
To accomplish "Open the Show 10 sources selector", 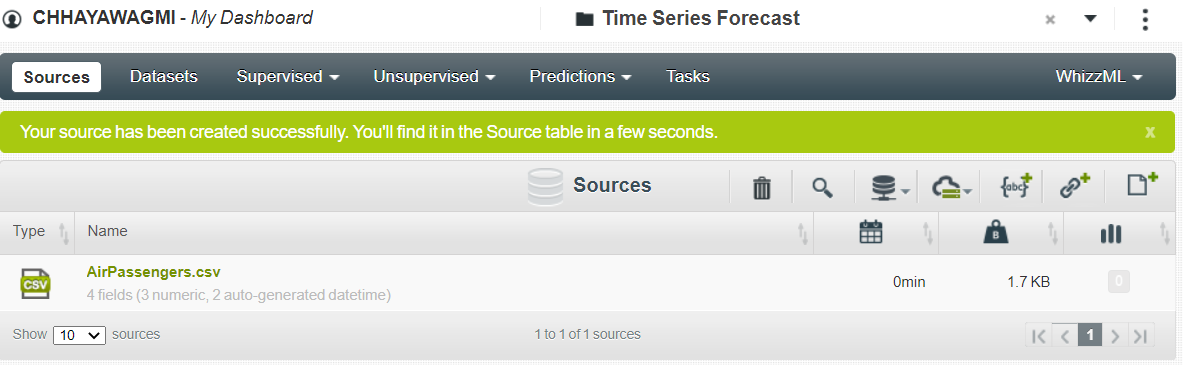I will tap(79, 335).
